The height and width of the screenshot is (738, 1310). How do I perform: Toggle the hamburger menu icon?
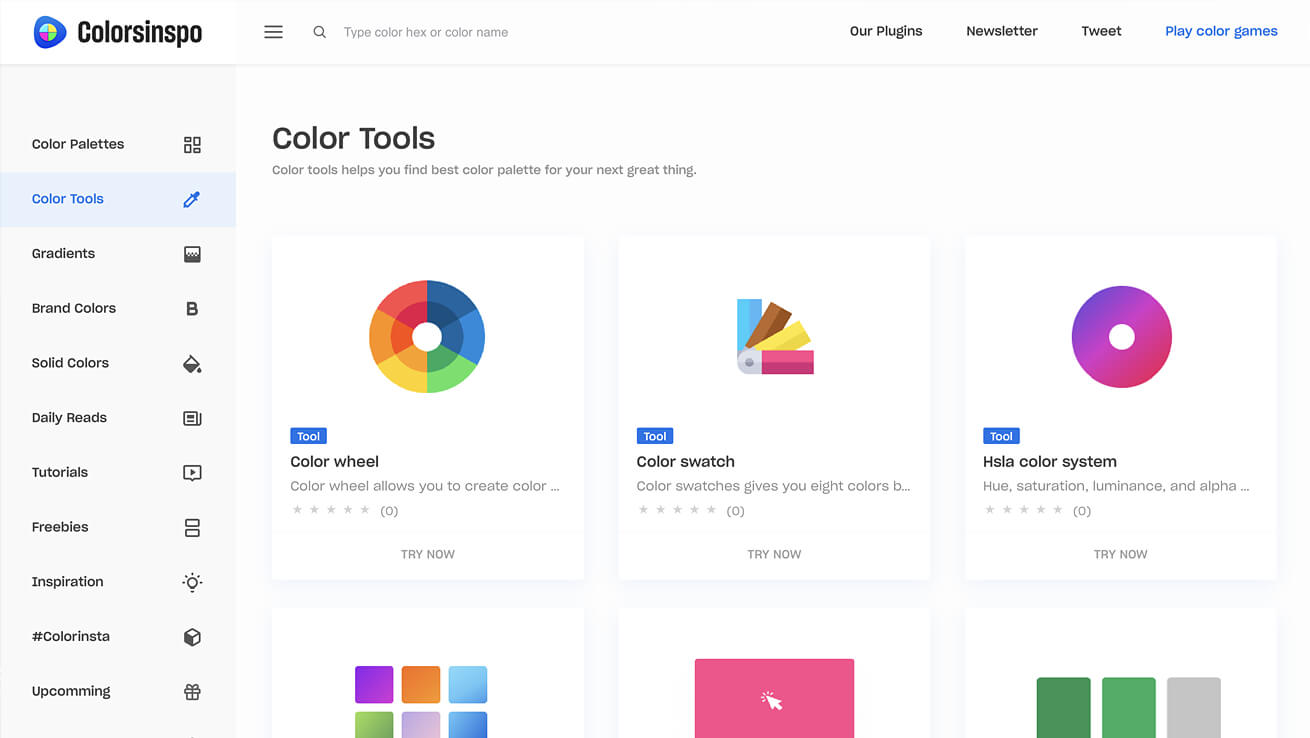[x=273, y=32]
